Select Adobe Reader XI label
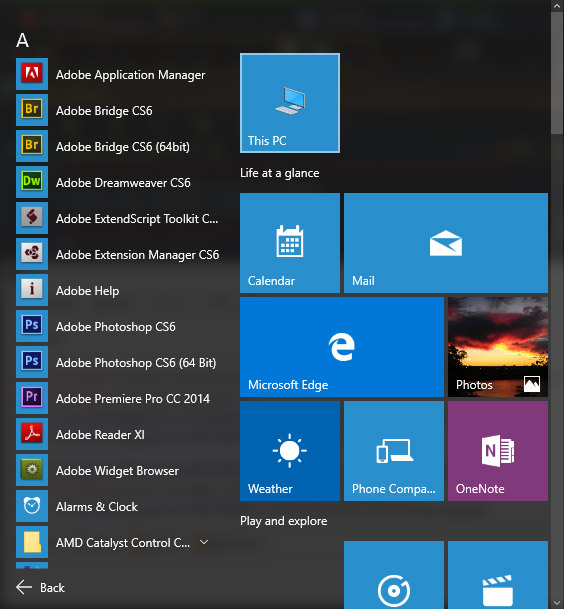564x609 pixels. (x=100, y=435)
